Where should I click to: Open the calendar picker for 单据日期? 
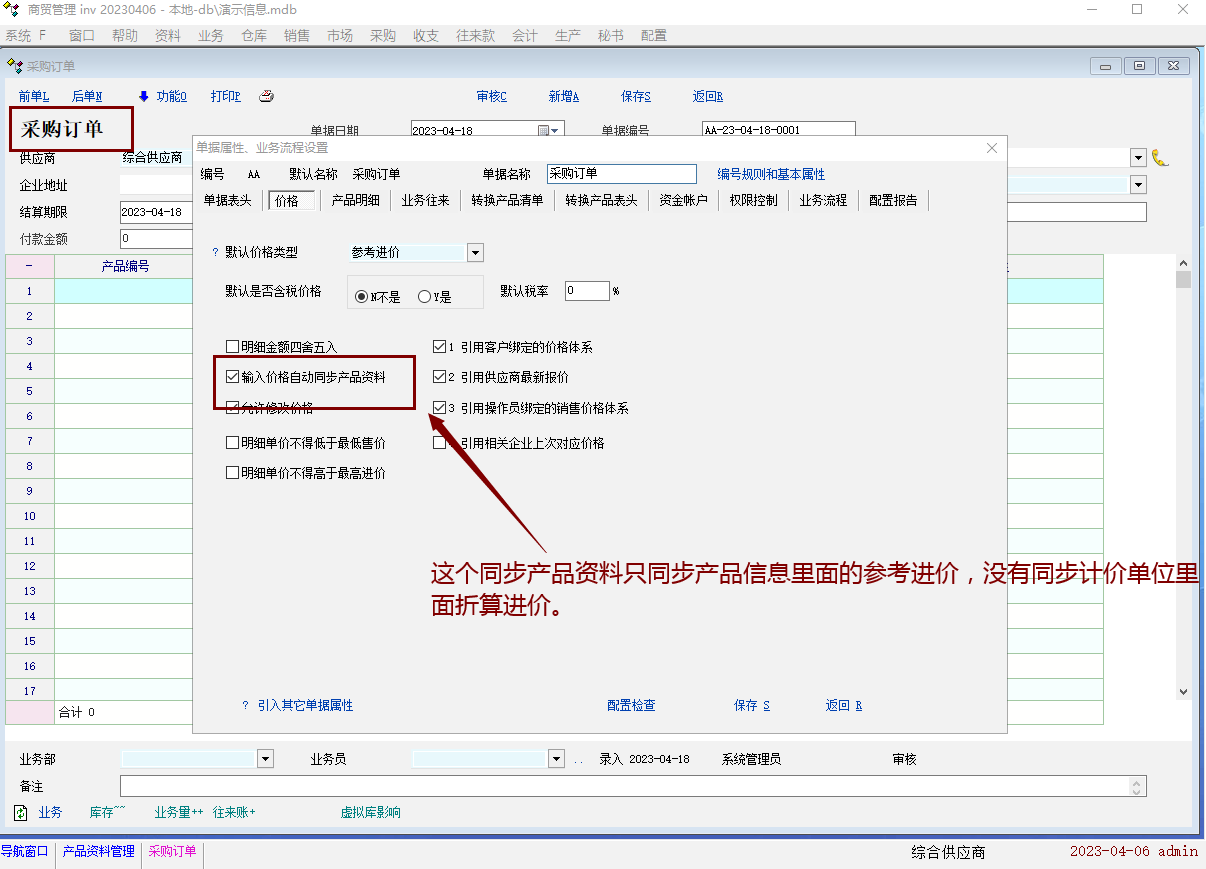tap(545, 130)
